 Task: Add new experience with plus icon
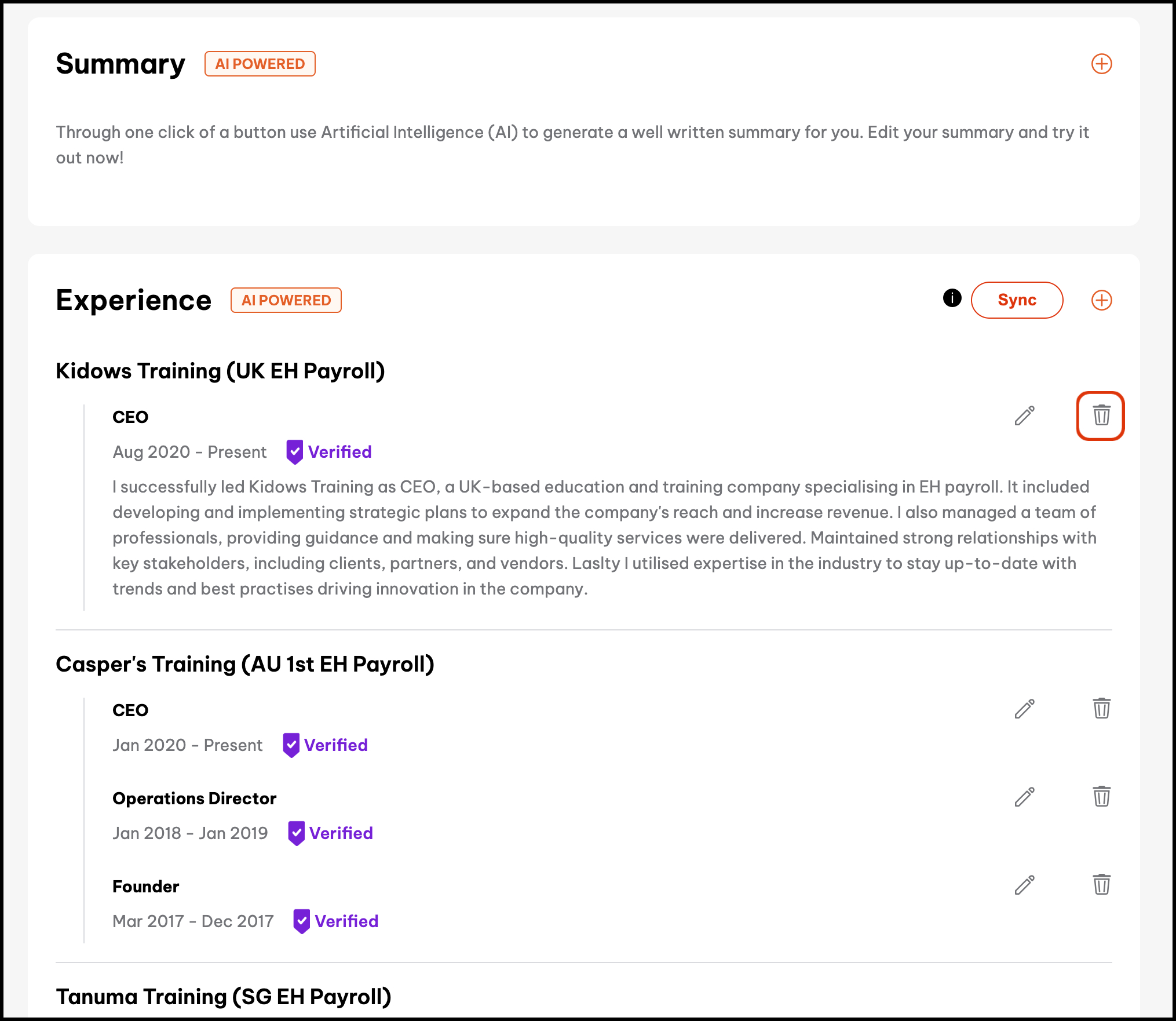[x=1101, y=300]
